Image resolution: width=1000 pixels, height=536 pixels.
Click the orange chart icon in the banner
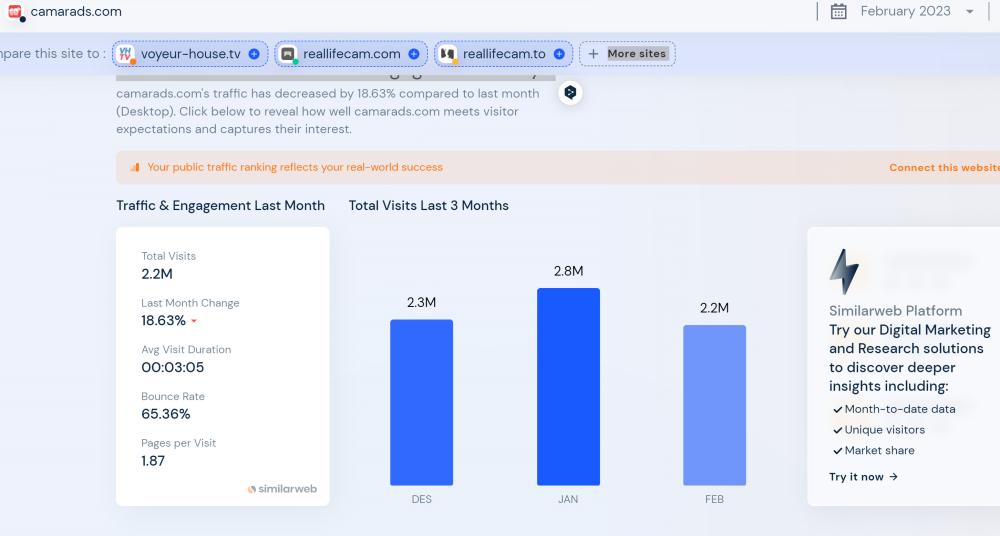pos(135,168)
